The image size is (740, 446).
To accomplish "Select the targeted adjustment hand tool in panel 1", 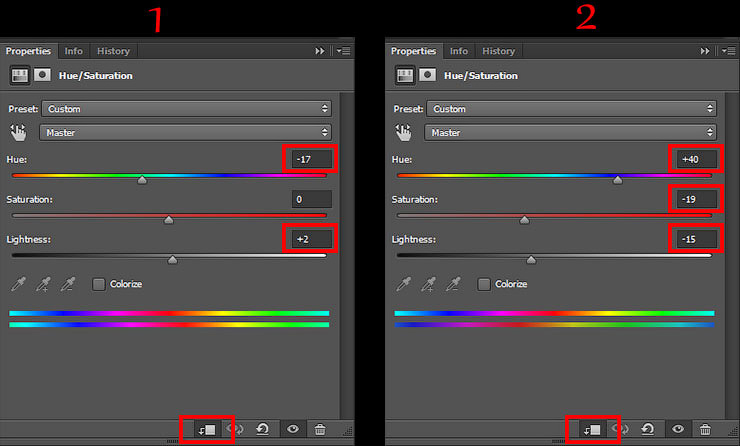I will click(19, 133).
